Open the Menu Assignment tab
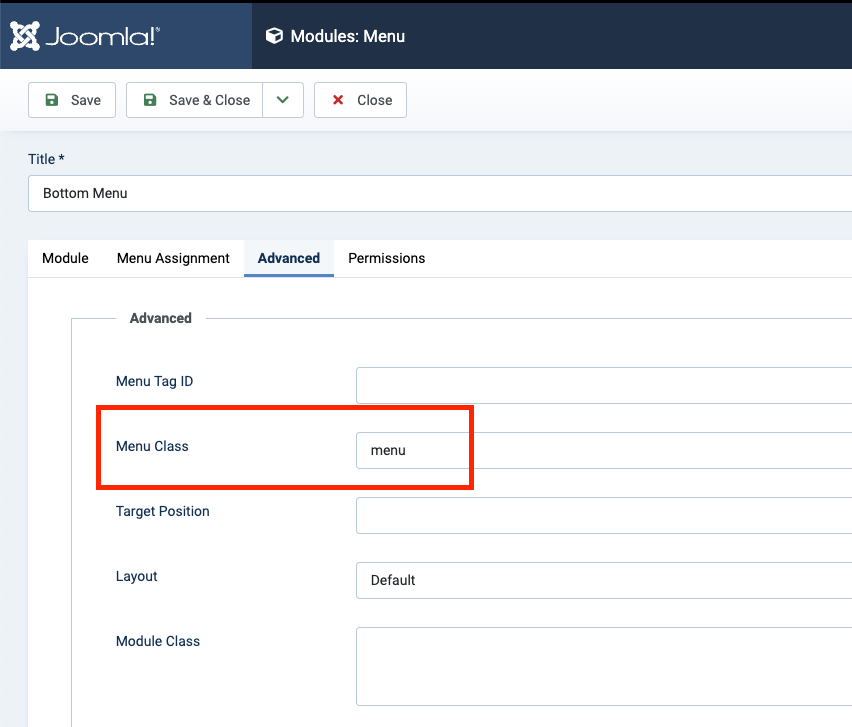The height and width of the screenshot is (727, 852). point(173,258)
